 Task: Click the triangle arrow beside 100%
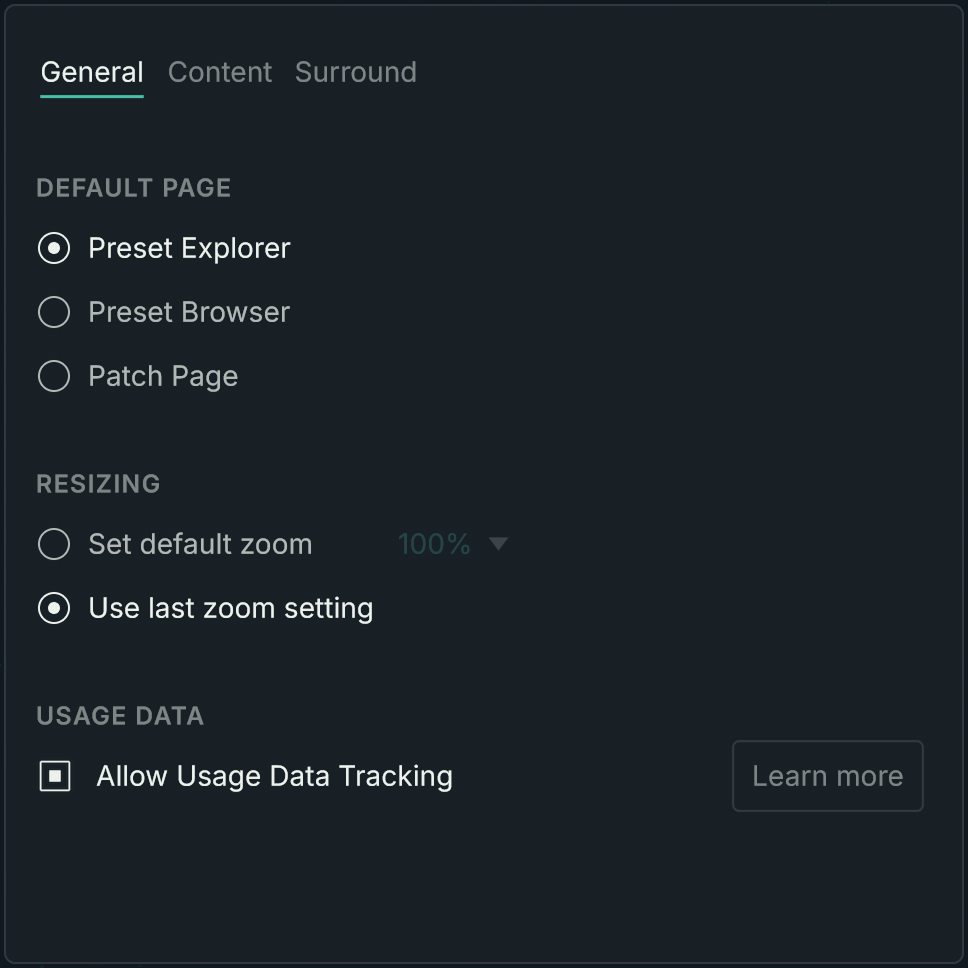coord(498,544)
